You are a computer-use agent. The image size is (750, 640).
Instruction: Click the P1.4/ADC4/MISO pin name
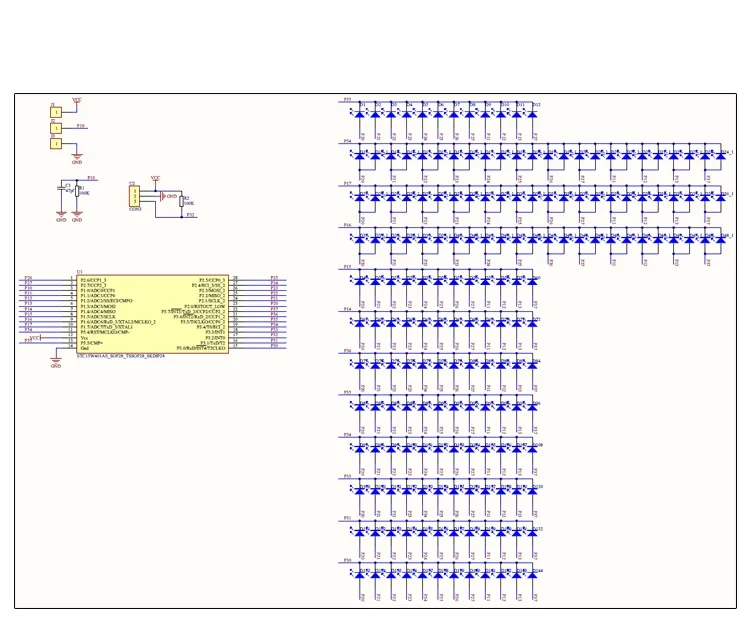(98, 312)
